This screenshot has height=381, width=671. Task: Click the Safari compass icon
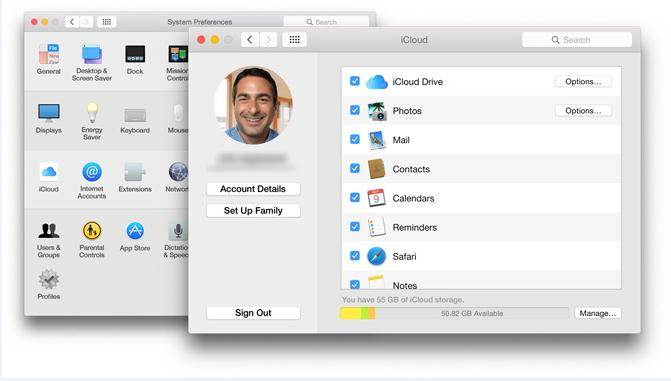tap(377, 256)
